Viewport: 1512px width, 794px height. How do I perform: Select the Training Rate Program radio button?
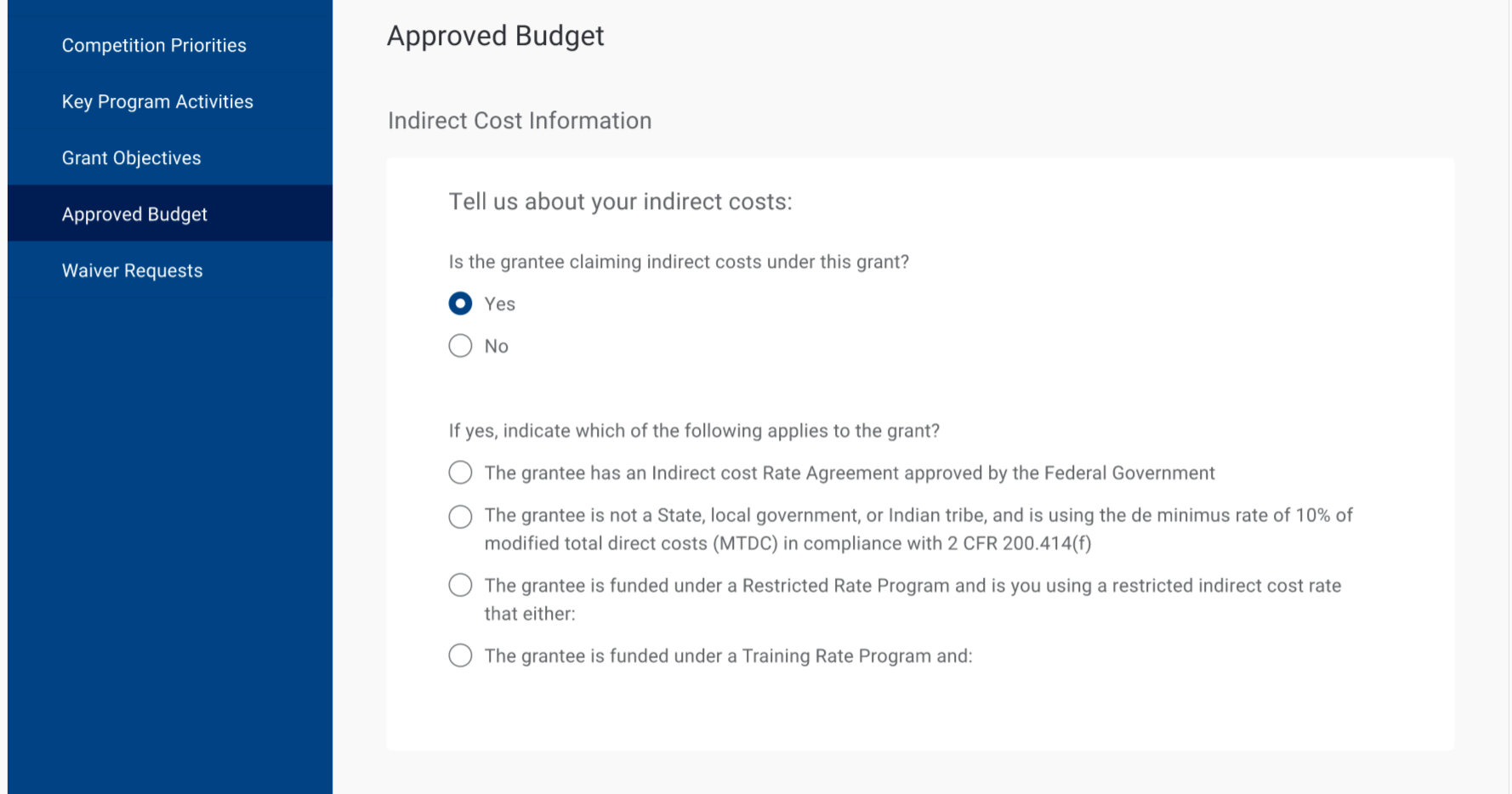point(460,655)
